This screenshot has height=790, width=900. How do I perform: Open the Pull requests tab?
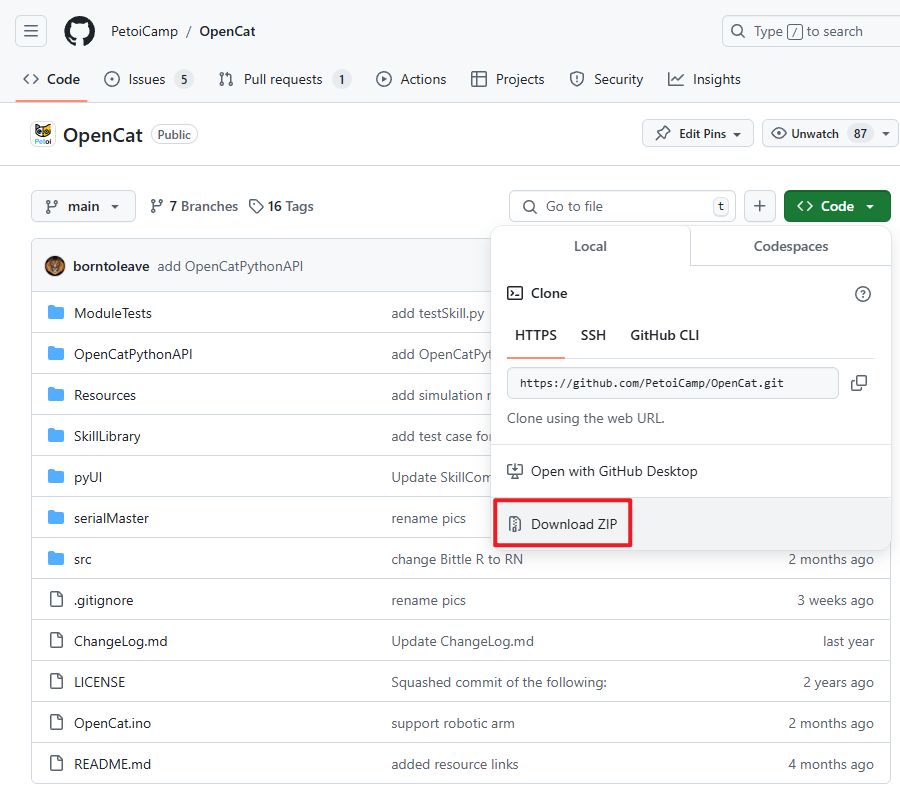click(284, 79)
